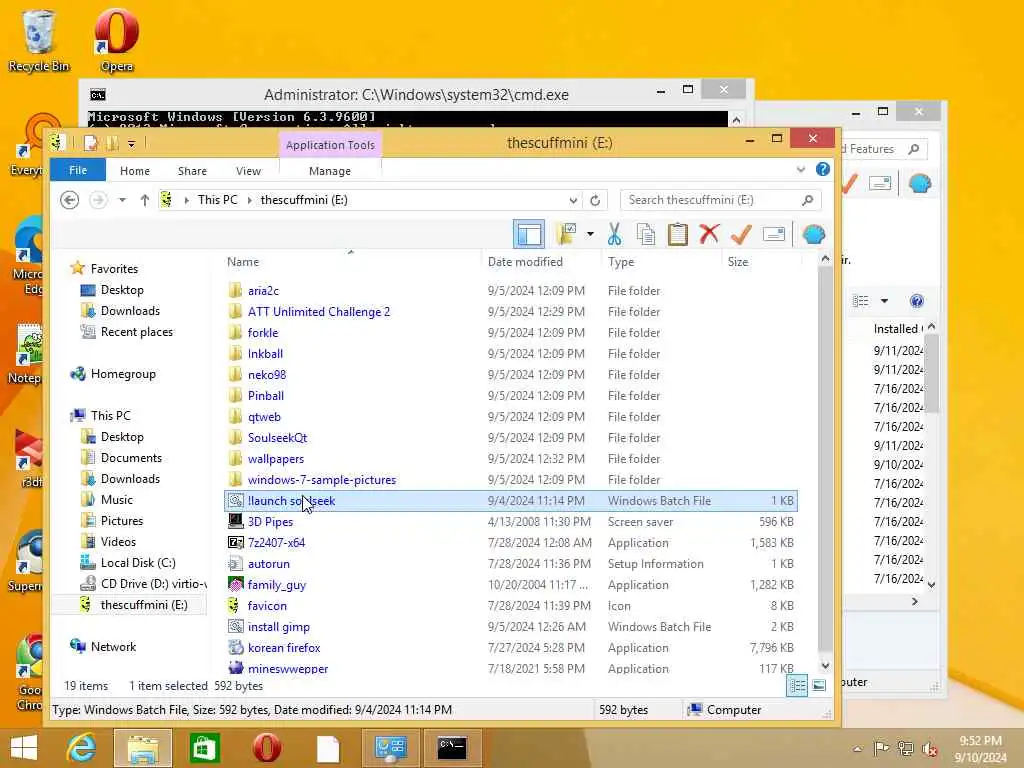Open Windows Store from taskbar
Screen dimensions: 1024x768
204,748
